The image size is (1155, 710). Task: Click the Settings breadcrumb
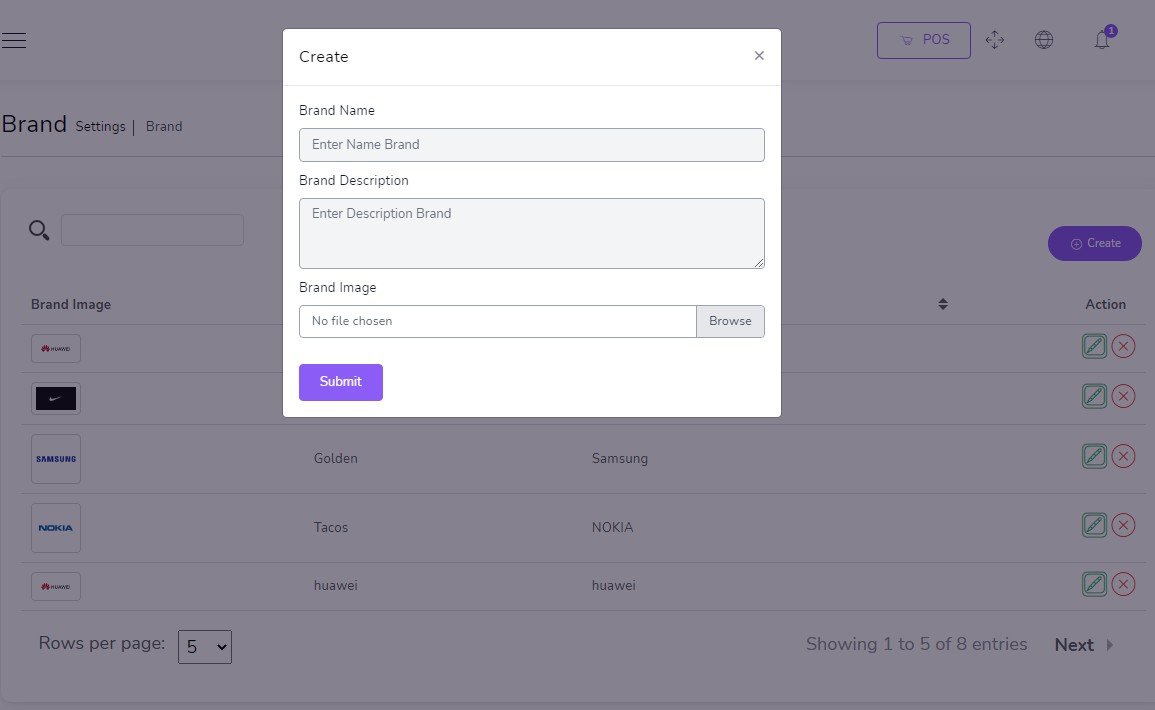pos(100,126)
